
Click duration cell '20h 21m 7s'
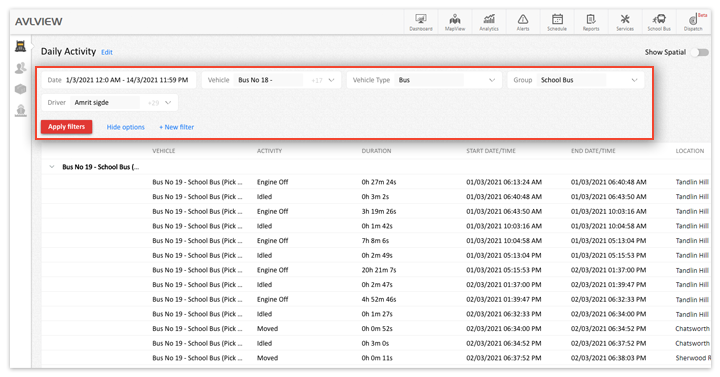(x=378, y=270)
